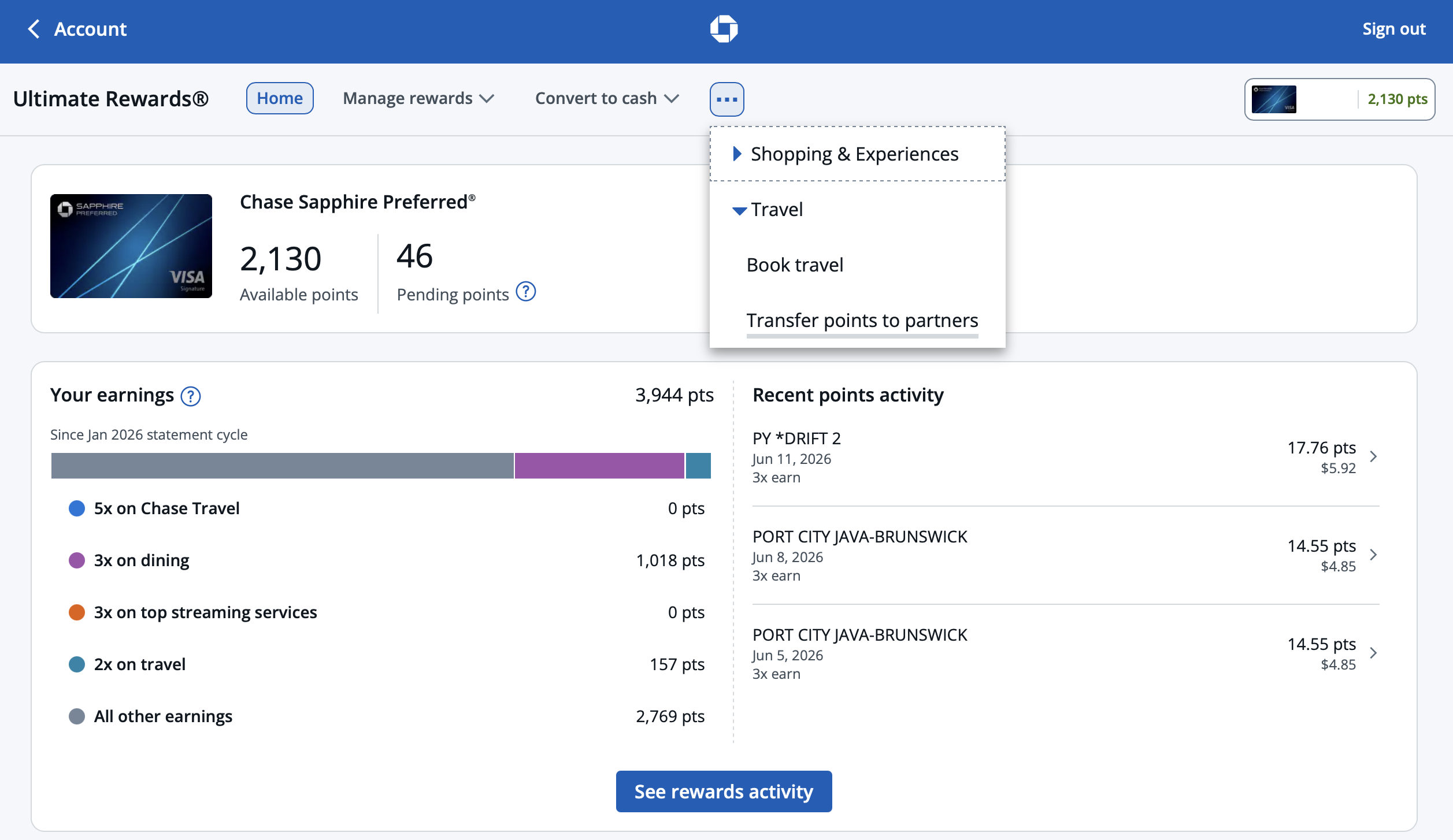Click the Chase octagon logo
Image resolution: width=1453 pixels, height=840 pixels.
click(724, 29)
